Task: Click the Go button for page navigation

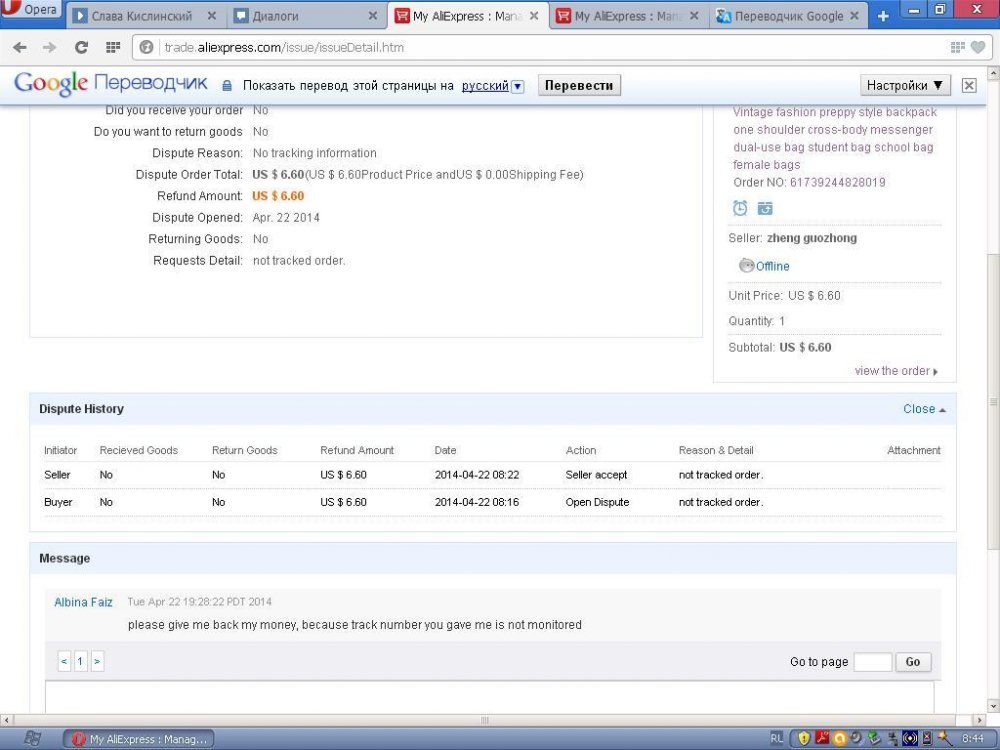Action: (913, 662)
